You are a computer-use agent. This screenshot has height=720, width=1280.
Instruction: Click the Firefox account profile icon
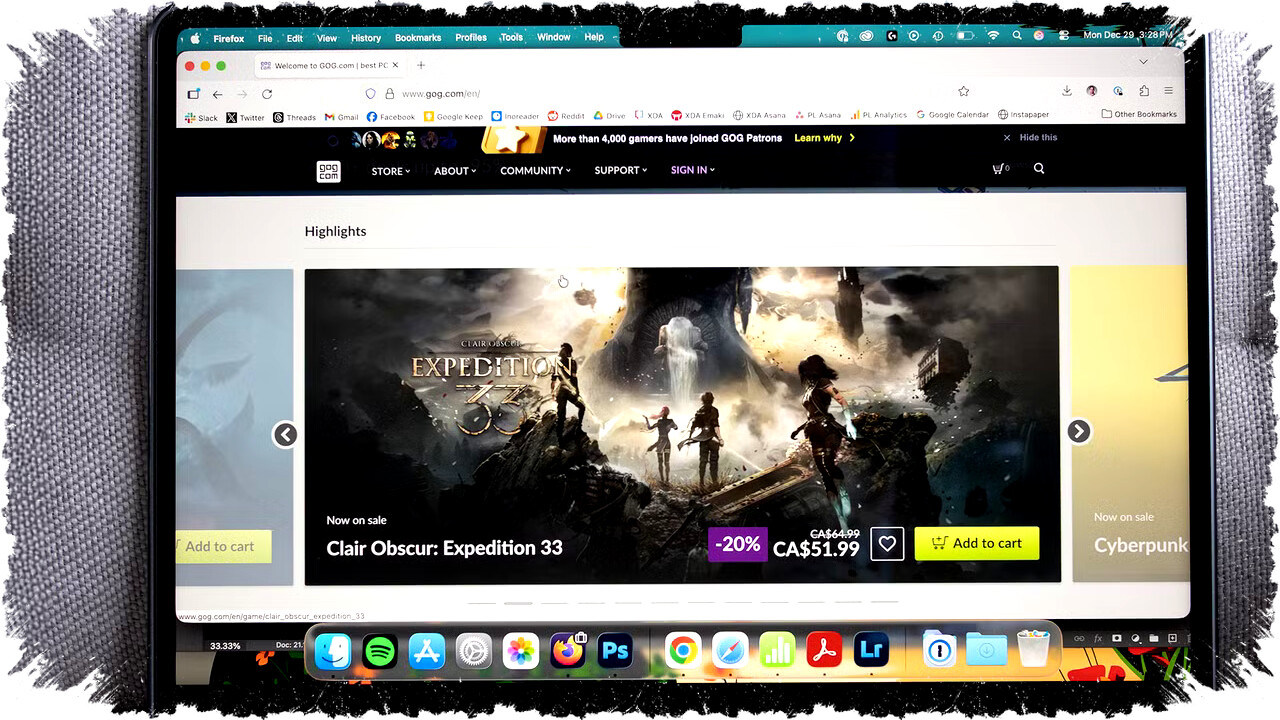coord(1092,90)
